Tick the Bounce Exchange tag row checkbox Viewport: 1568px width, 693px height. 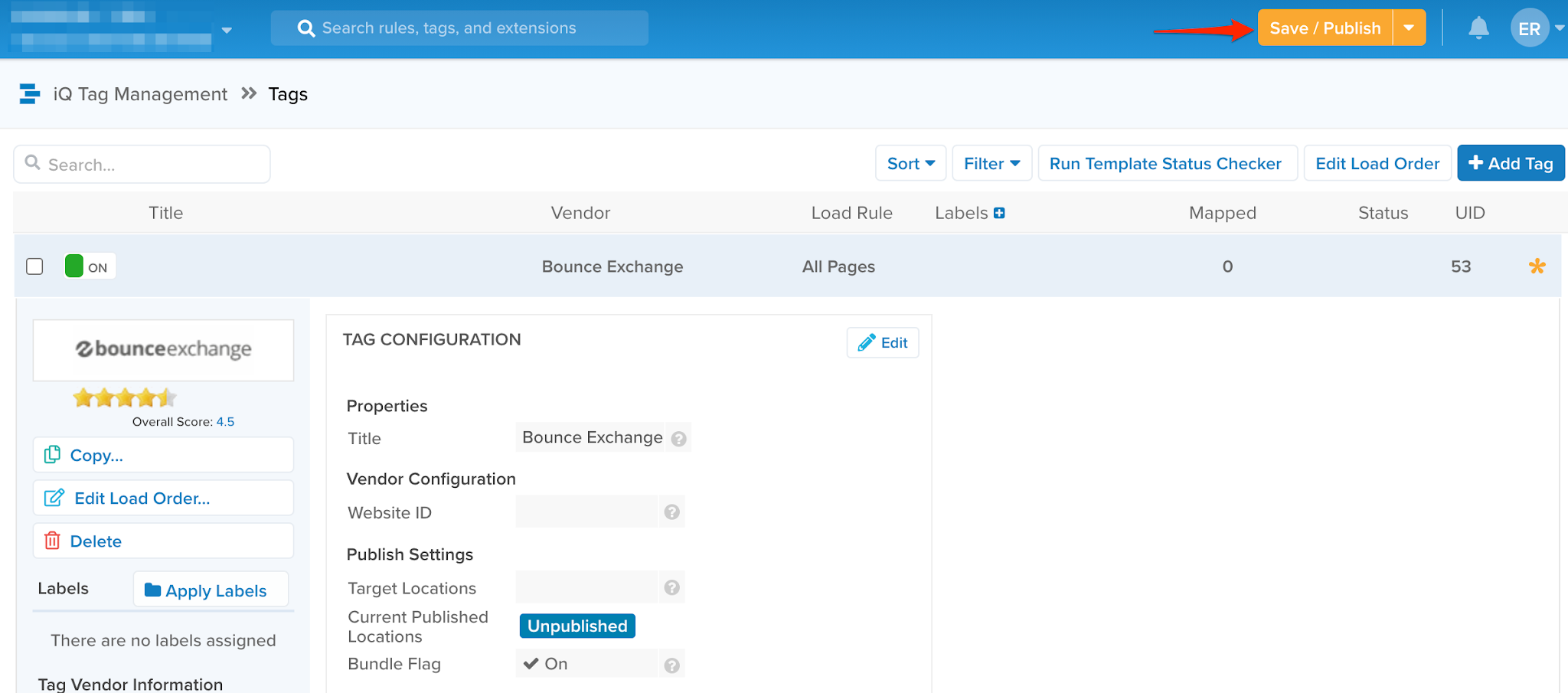[x=34, y=266]
